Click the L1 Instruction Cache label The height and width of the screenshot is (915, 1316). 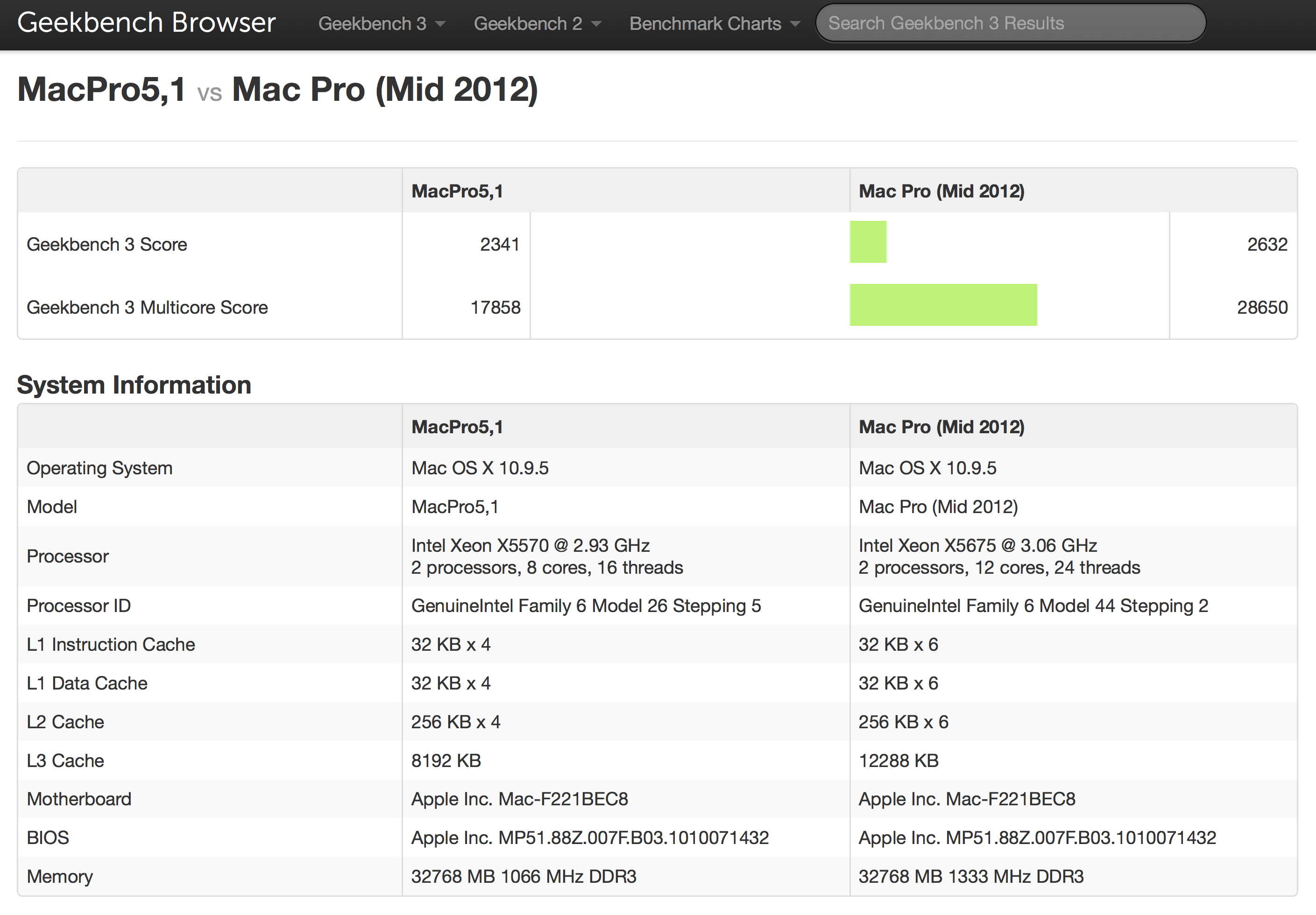point(111,644)
